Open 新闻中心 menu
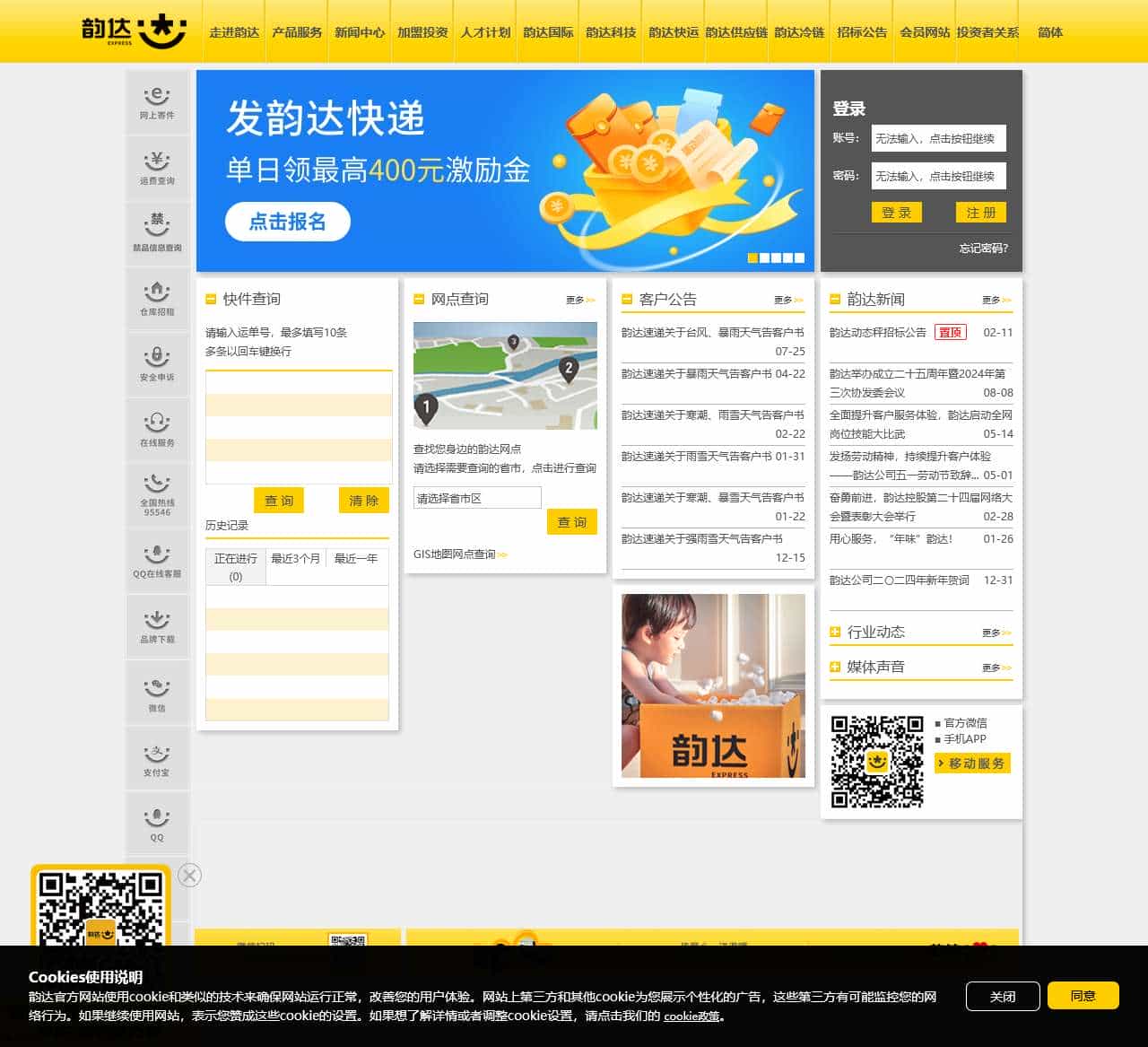This screenshot has height=1047, width=1148. click(360, 31)
